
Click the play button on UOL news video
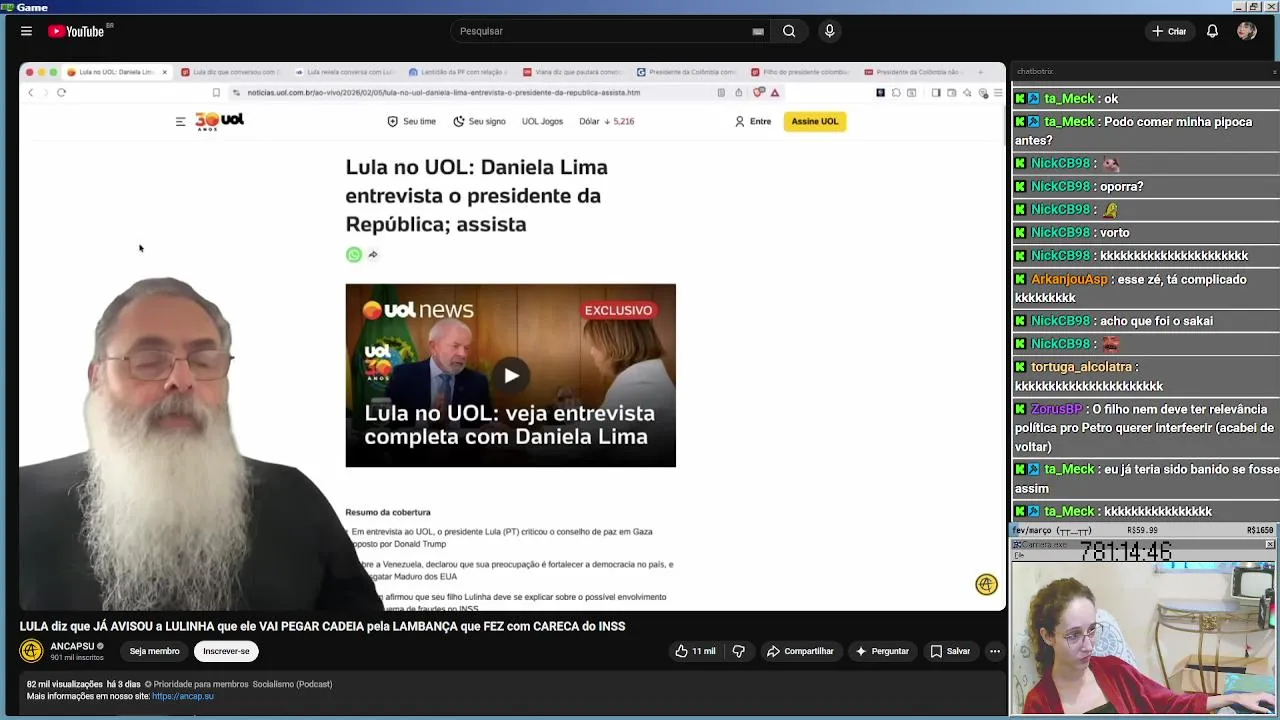point(511,376)
